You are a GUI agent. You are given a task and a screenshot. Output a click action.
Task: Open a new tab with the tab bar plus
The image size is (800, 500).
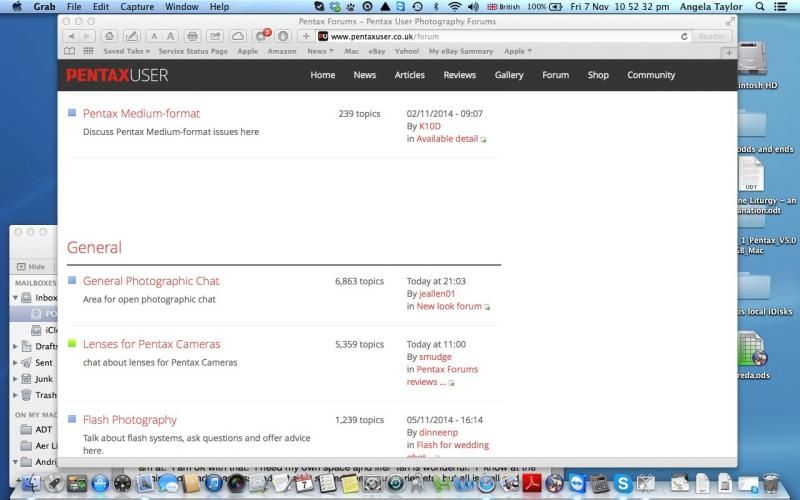(x=729, y=53)
